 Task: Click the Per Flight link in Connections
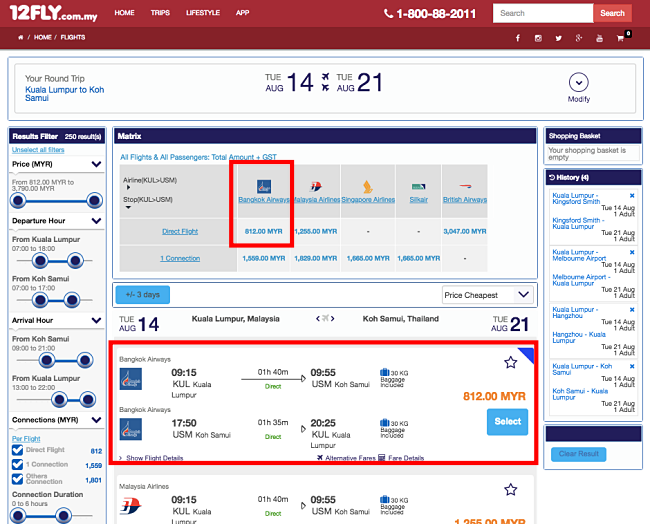(26, 439)
